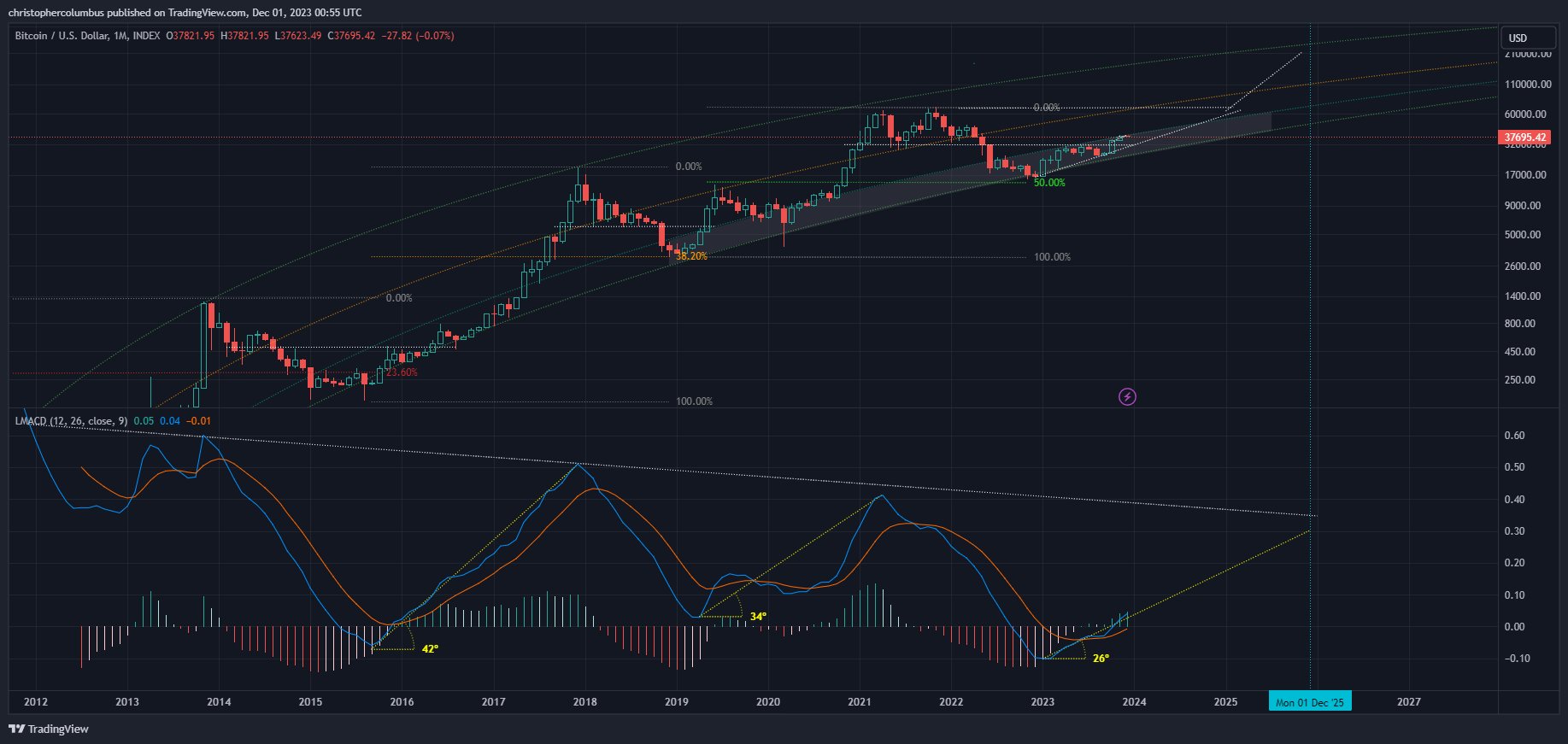Click the TradingView logo

(x=49, y=729)
